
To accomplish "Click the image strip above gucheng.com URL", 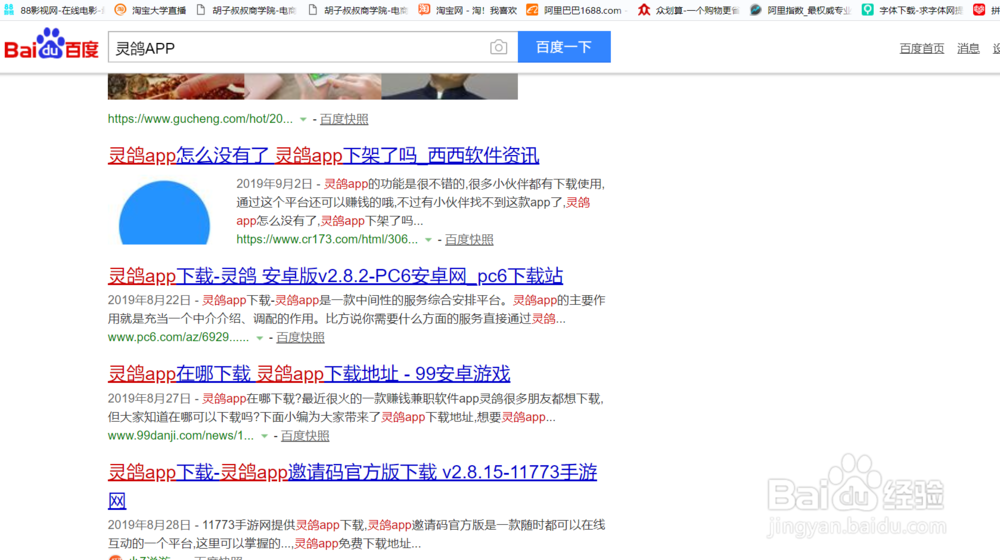I will [312, 86].
